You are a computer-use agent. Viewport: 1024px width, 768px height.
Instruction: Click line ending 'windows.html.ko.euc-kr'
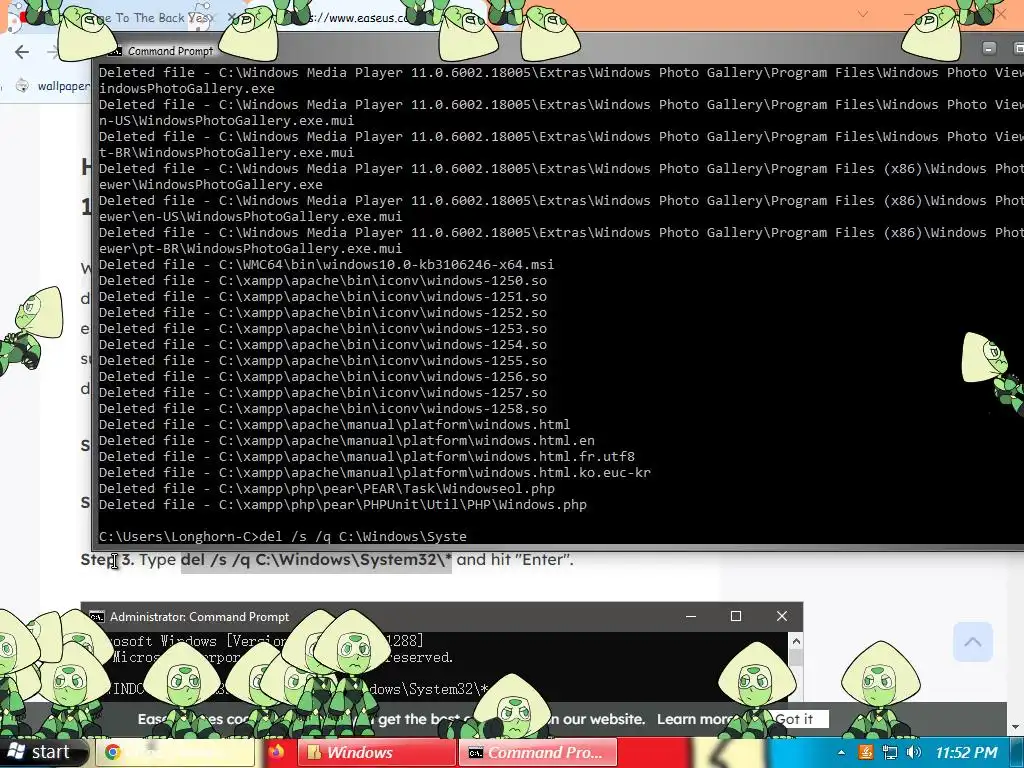[375, 473]
